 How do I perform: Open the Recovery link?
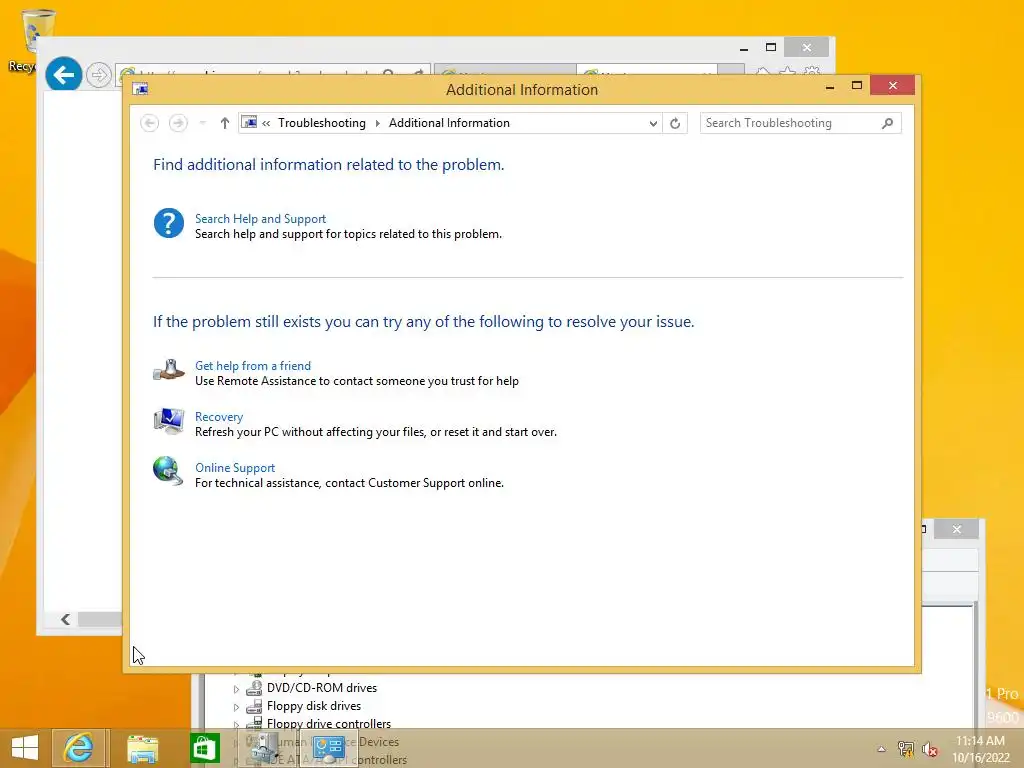(x=219, y=417)
